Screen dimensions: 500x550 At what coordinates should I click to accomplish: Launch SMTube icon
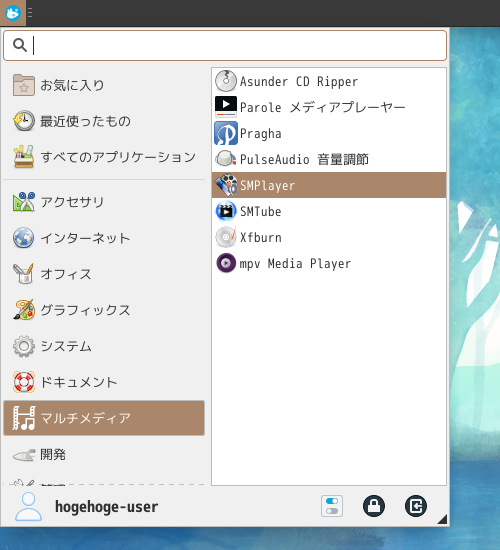click(x=226, y=211)
